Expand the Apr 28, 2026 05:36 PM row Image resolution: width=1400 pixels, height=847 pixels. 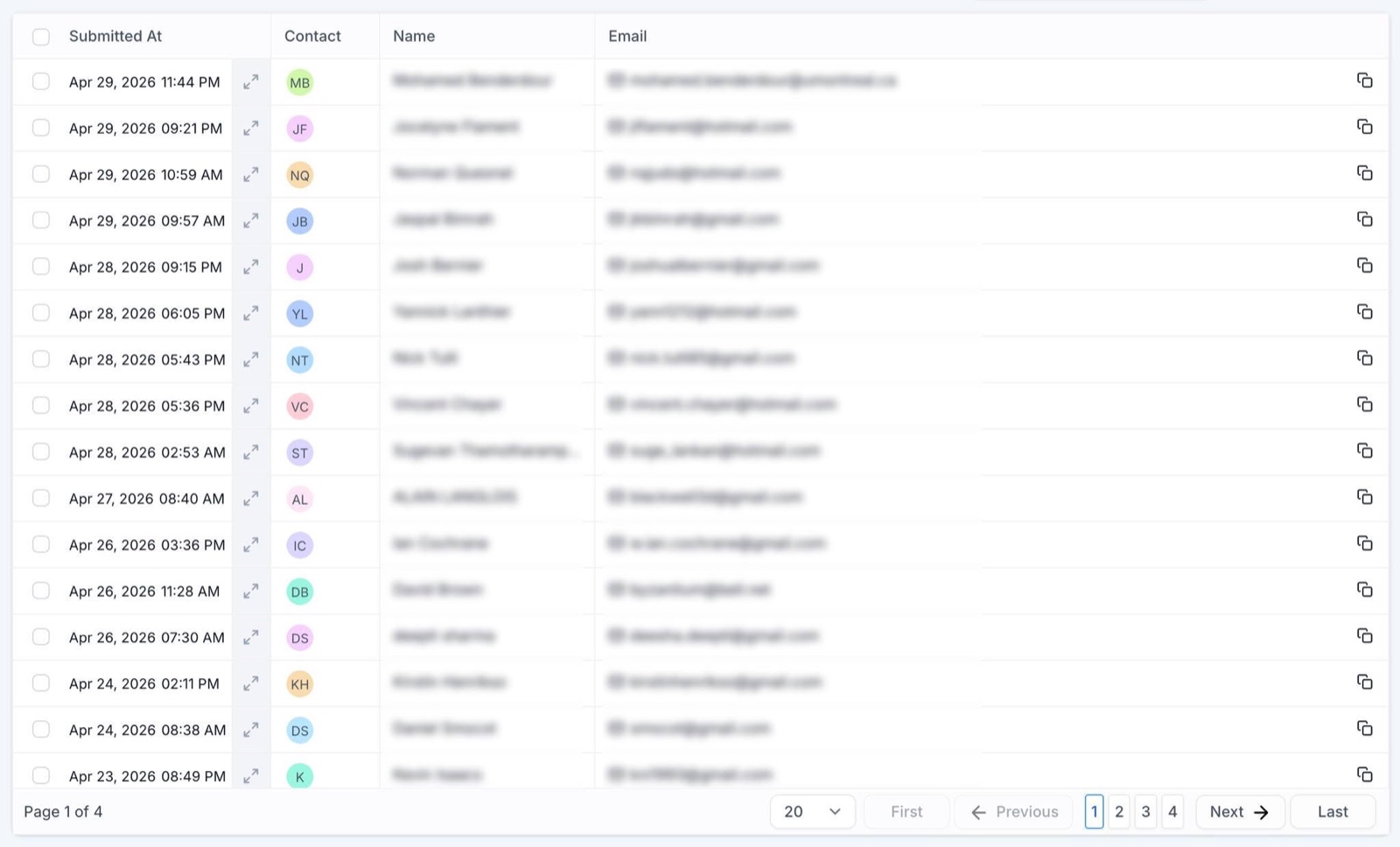coord(251,406)
